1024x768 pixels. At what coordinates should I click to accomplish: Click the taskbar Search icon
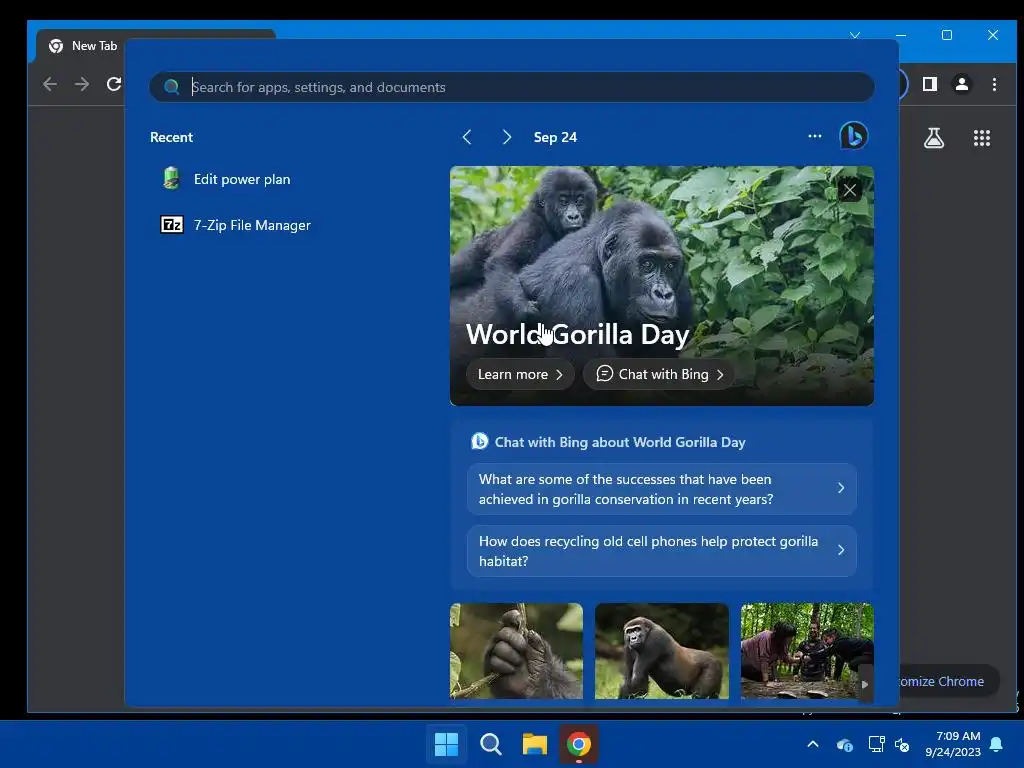click(x=490, y=744)
